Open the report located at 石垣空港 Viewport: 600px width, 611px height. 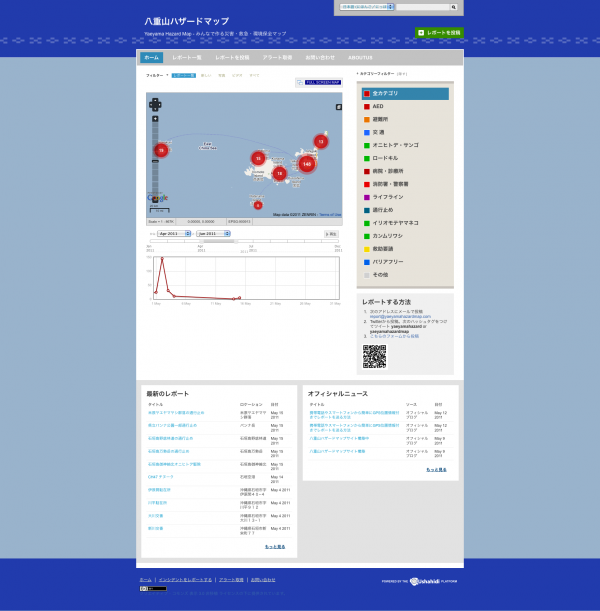coord(161,477)
